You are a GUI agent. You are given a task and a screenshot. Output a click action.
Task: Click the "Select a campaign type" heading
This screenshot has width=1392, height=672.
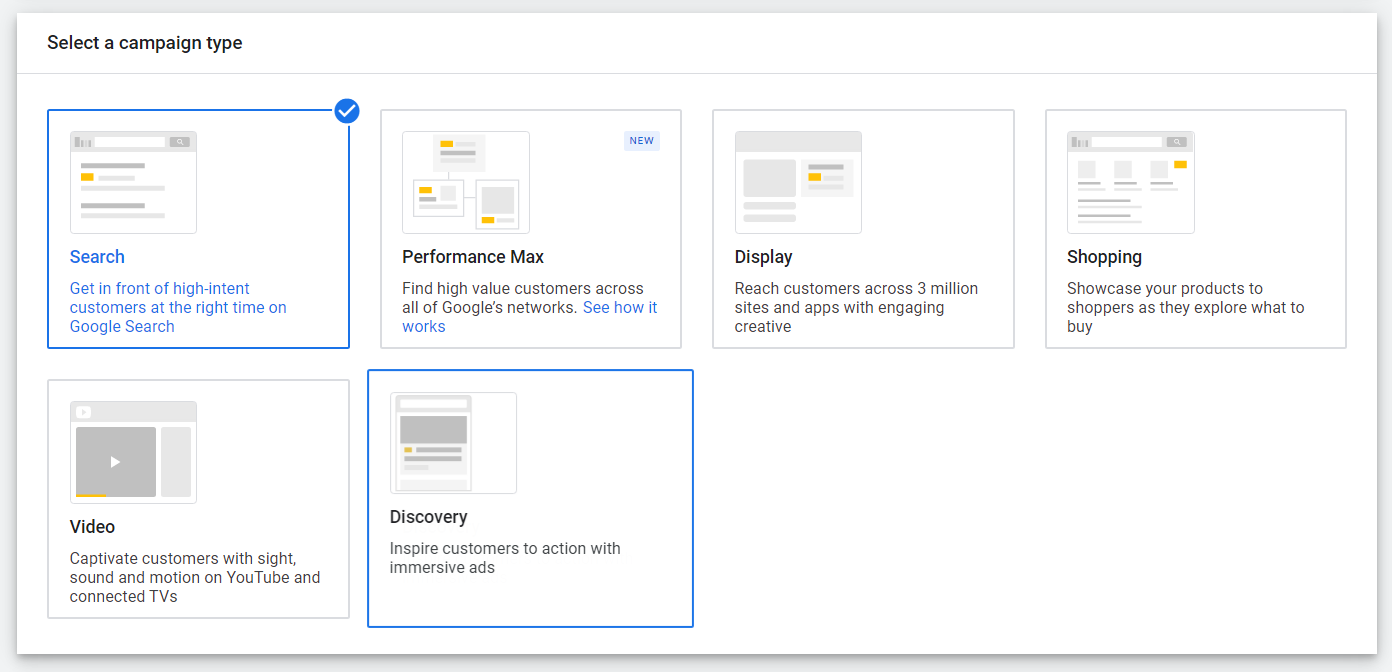tap(144, 43)
